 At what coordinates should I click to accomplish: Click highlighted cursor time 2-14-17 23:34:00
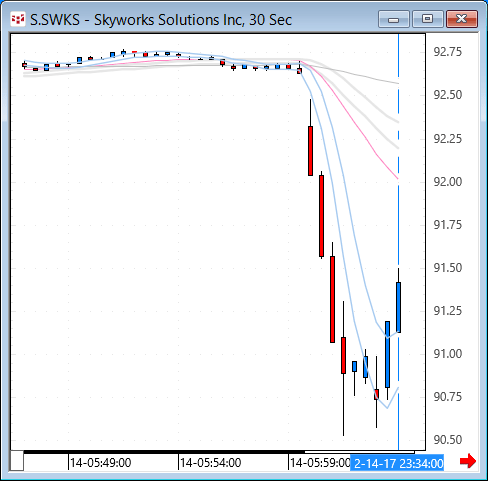point(397,463)
